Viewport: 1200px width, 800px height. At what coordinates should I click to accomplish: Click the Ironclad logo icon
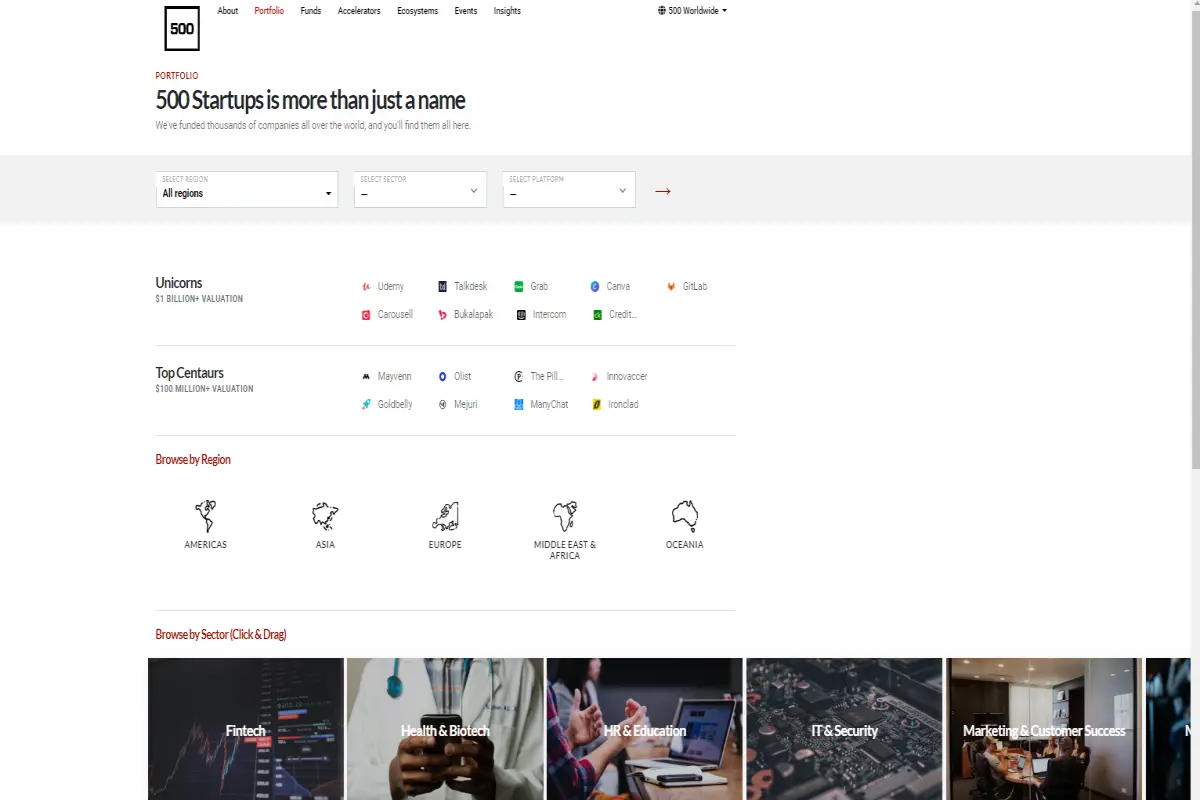[x=597, y=405]
